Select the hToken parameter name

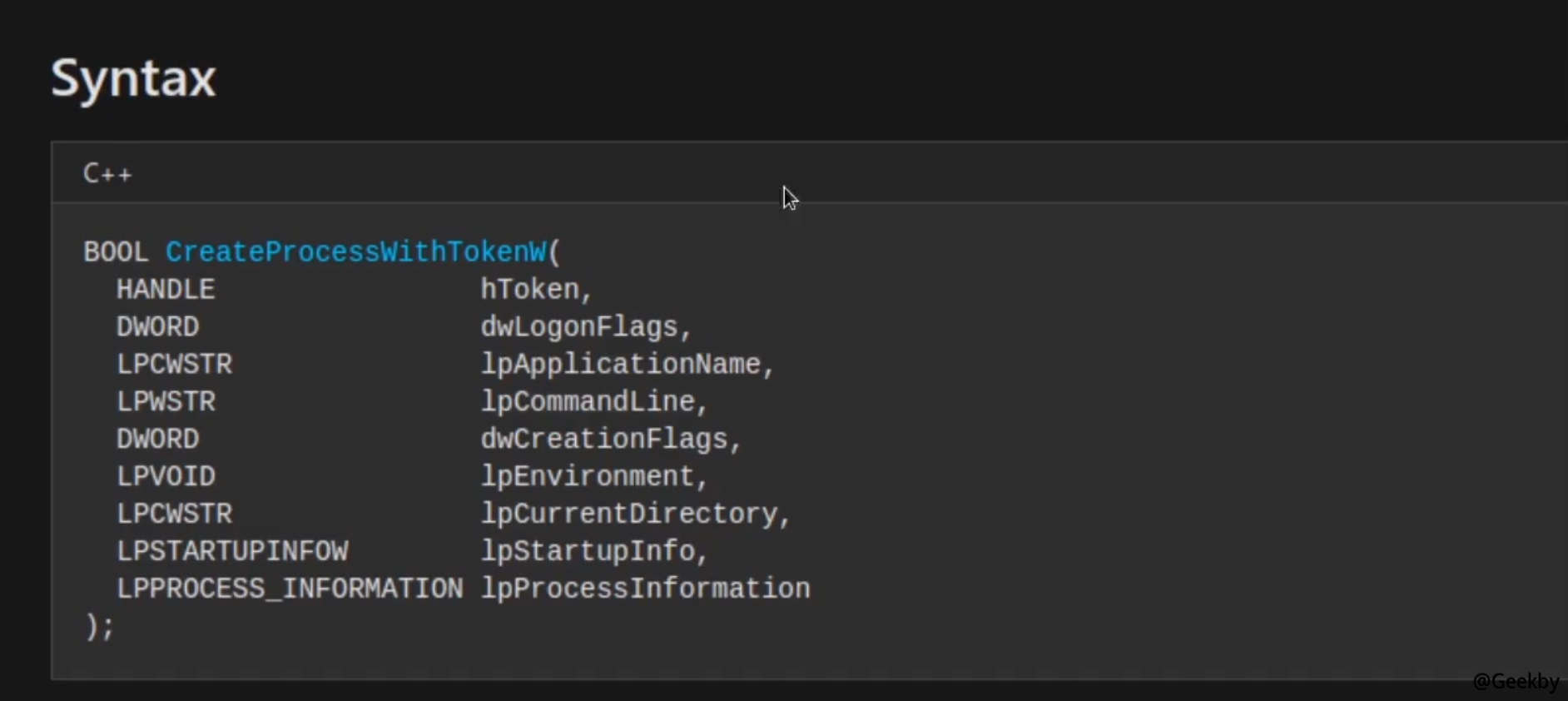click(x=530, y=289)
